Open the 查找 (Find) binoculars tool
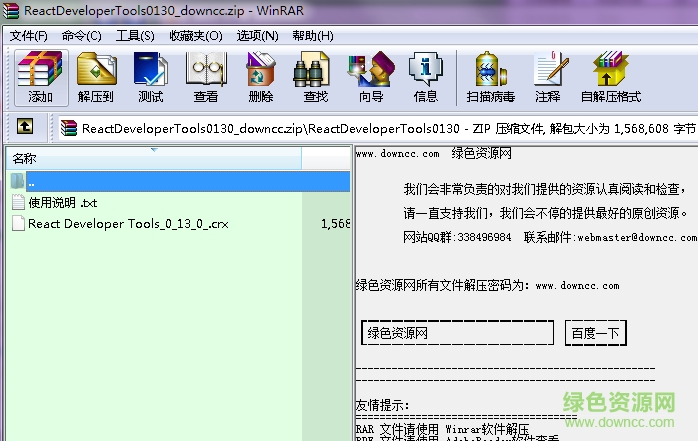This screenshot has height=441, width=698. point(316,77)
